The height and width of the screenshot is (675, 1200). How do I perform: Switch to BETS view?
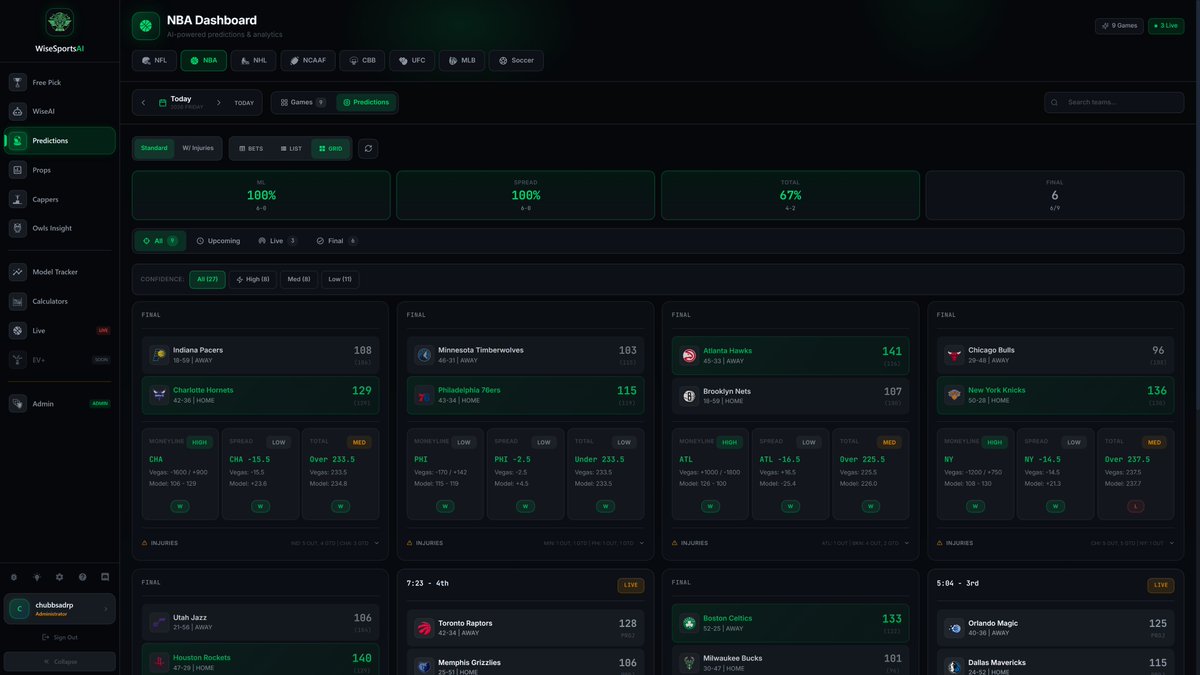pos(250,148)
